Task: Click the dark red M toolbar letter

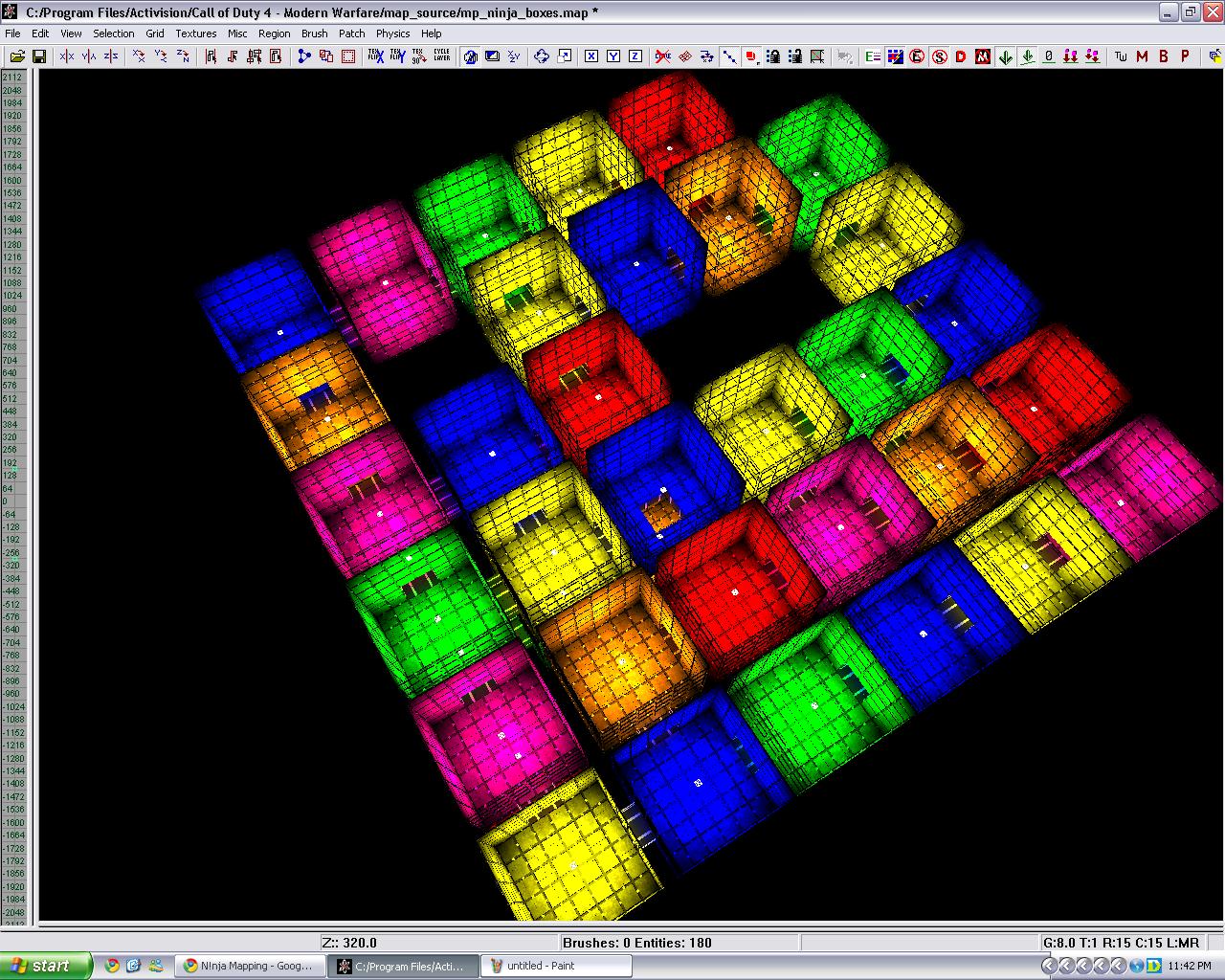Action: point(1142,56)
